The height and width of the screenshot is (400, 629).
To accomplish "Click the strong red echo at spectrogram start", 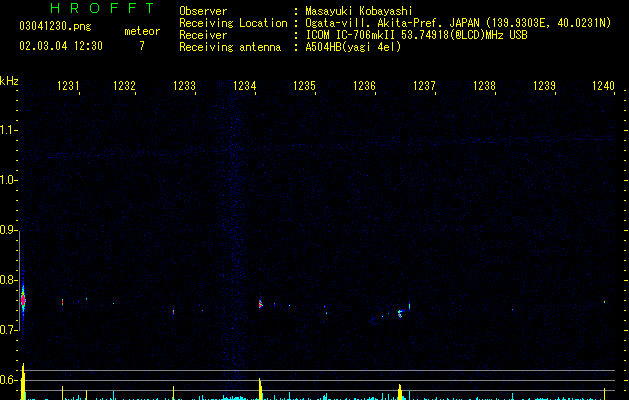I will pyautogui.click(x=23, y=300).
